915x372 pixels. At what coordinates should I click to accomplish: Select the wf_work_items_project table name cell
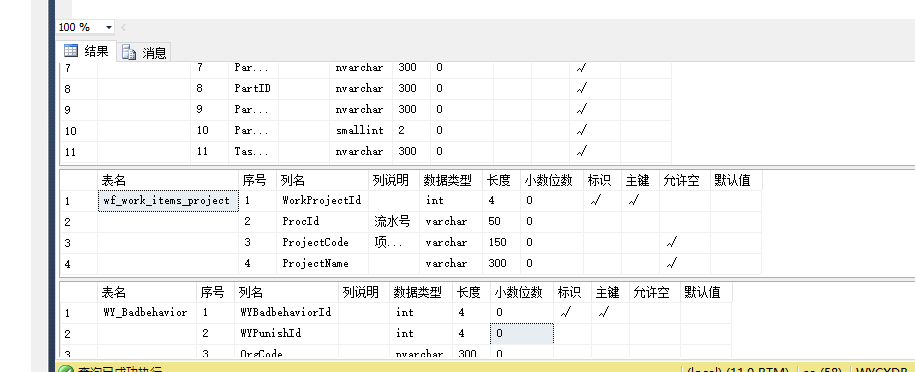tap(167, 200)
